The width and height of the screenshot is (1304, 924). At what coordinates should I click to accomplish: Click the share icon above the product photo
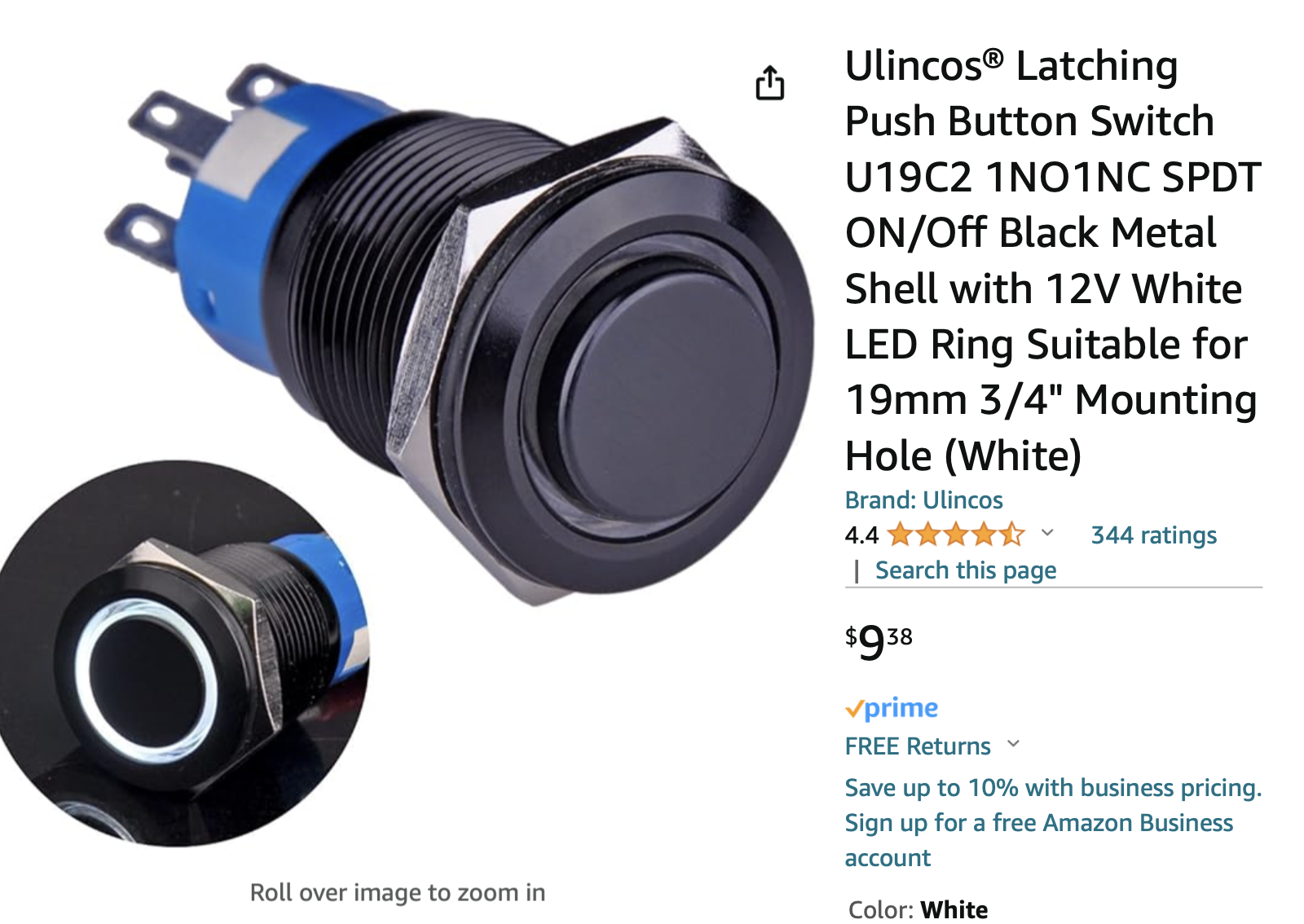(x=769, y=82)
